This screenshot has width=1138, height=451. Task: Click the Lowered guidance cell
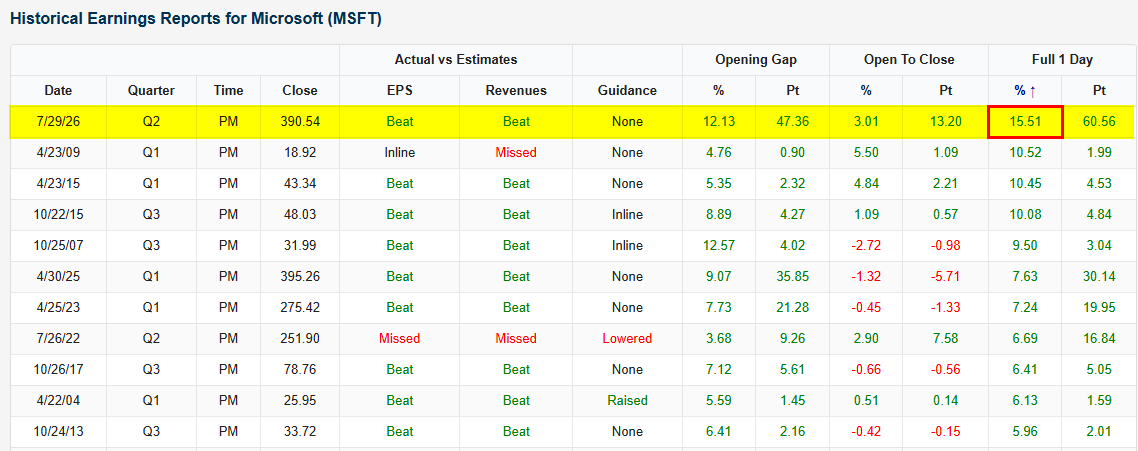point(627,338)
